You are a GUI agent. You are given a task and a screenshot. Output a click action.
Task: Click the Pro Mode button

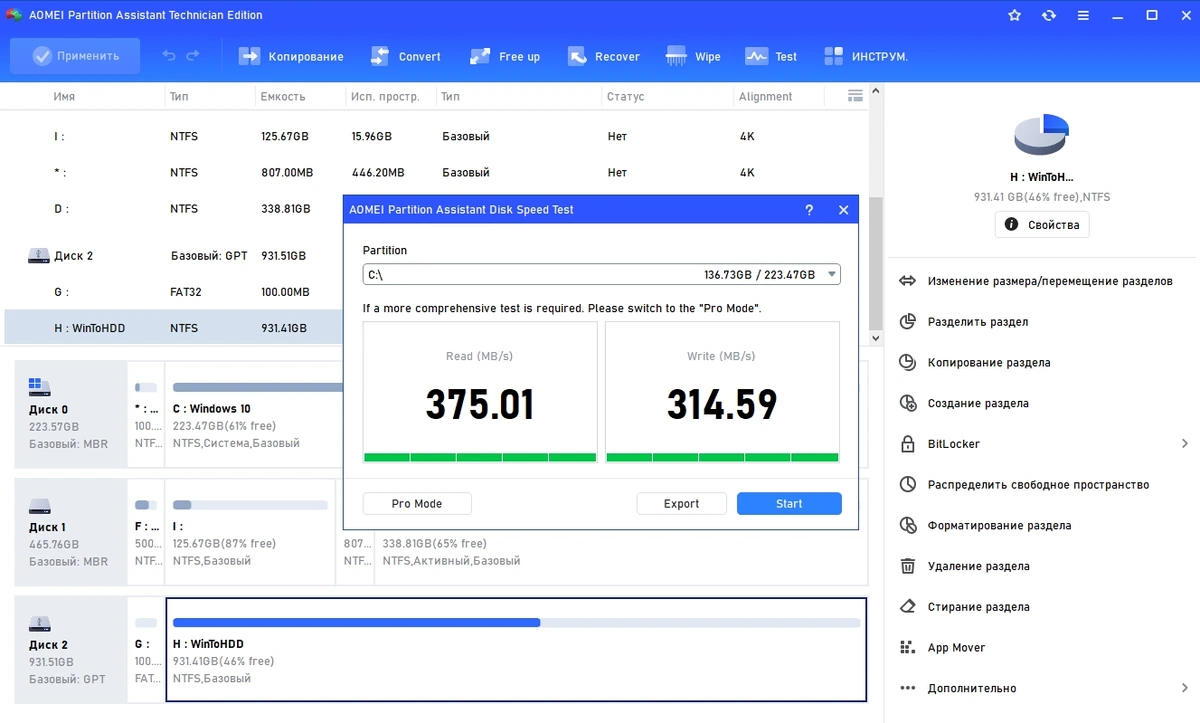click(417, 504)
